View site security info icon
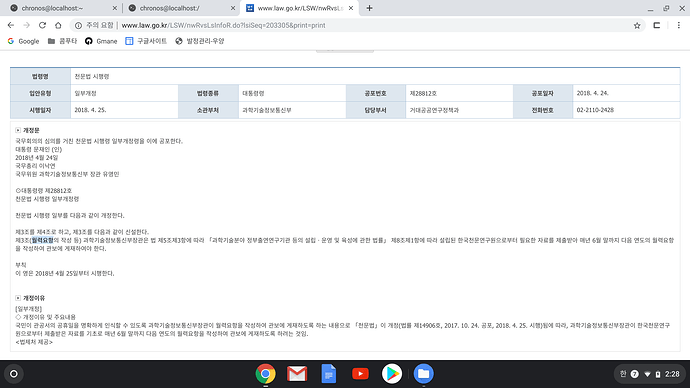 pyautogui.click(x=78, y=26)
